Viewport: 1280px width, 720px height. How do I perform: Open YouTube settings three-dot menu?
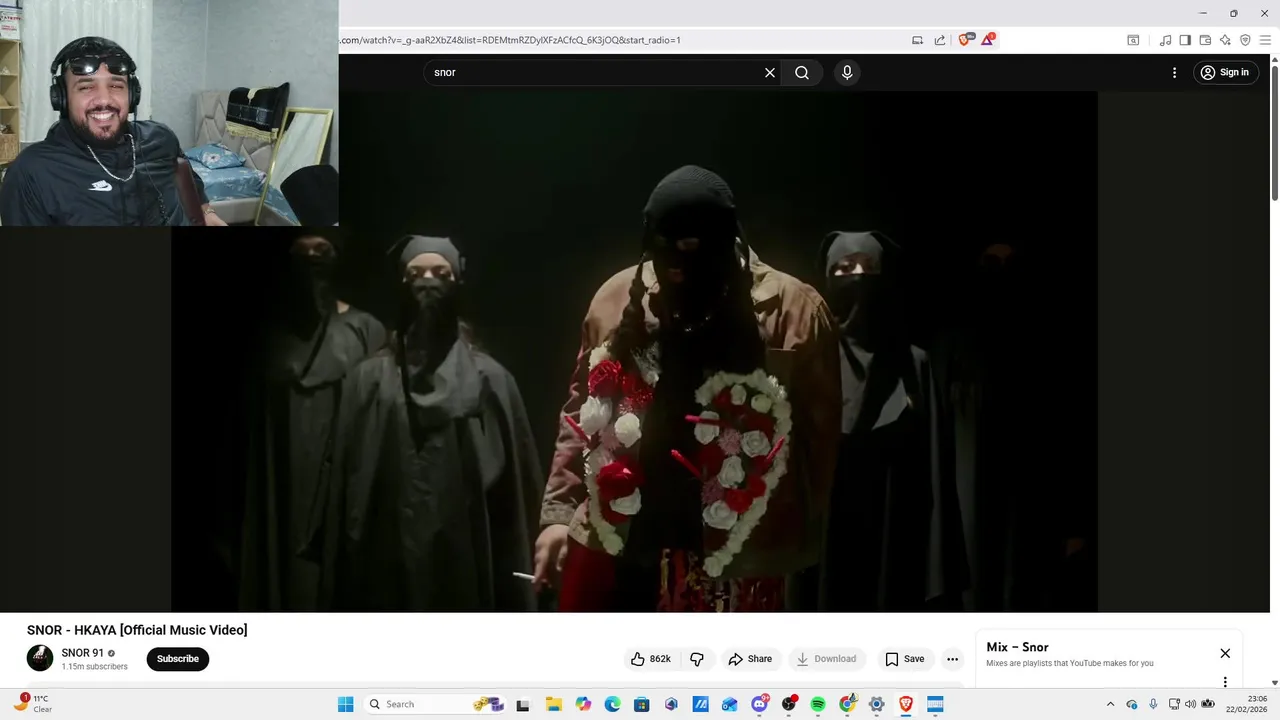[1174, 72]
